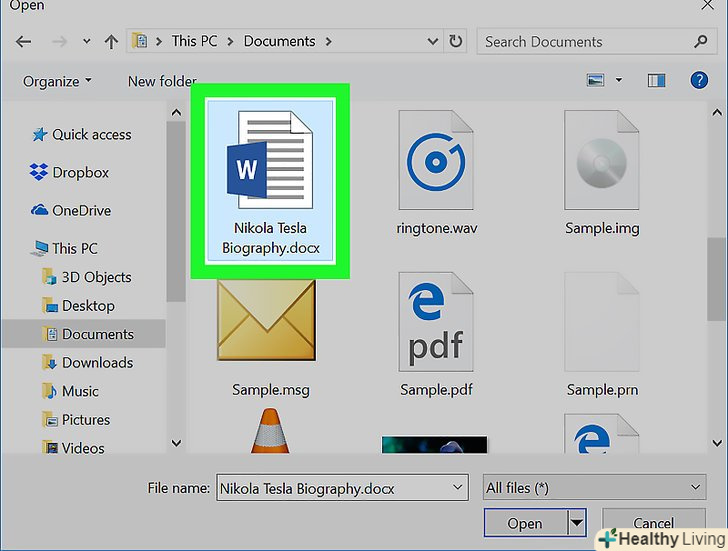This screenshot has width=728, height=551.
Task: Click file list scrollbar up arrow
Action: (x=717, y=113)
